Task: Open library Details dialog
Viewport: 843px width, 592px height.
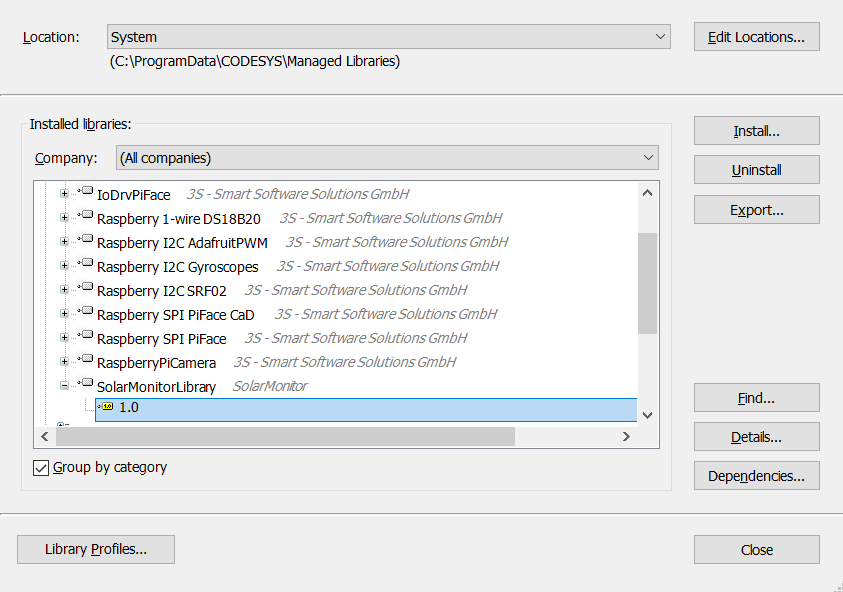Action: coord(756,437)
